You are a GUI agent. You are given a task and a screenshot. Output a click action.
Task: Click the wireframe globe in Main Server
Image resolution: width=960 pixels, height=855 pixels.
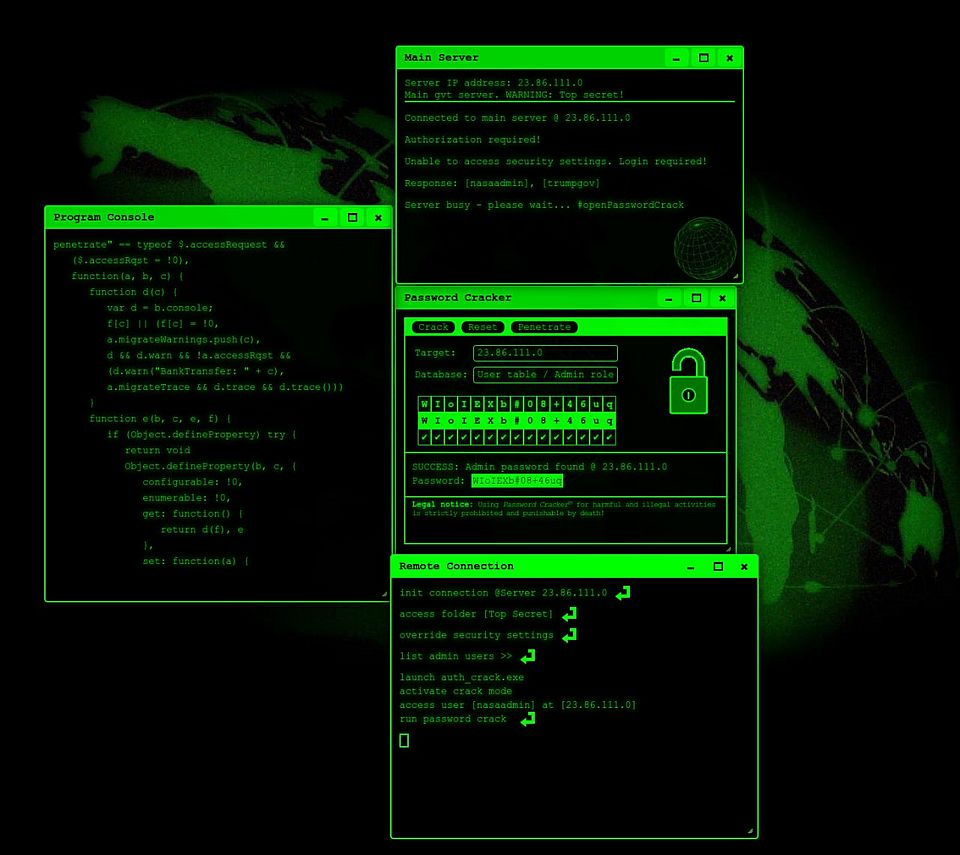[705, 247]
